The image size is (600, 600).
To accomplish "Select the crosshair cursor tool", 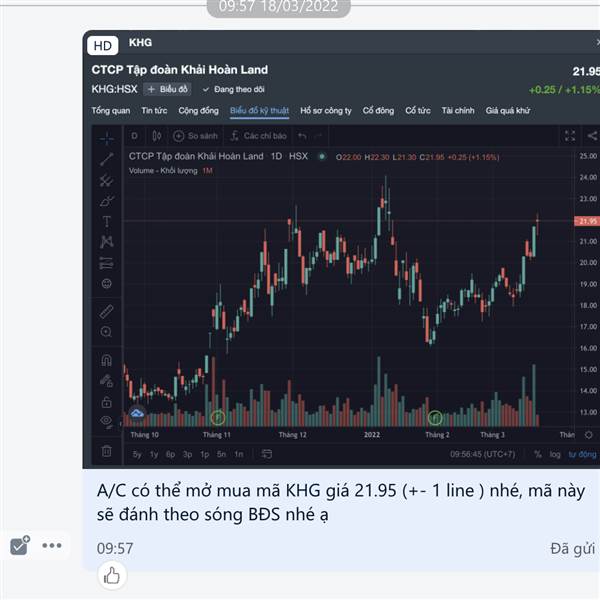I will pyautogui.click(x=107, y=139).
